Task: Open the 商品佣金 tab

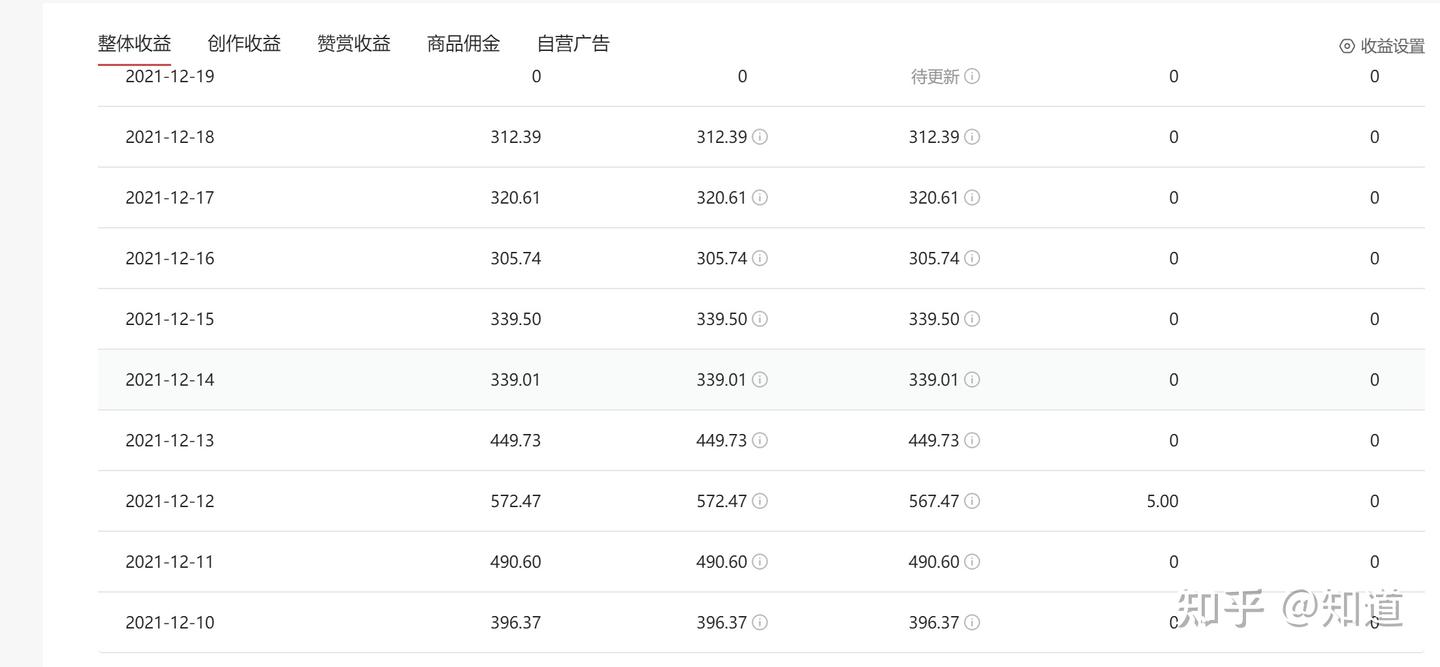Action: tap(463, 43)
